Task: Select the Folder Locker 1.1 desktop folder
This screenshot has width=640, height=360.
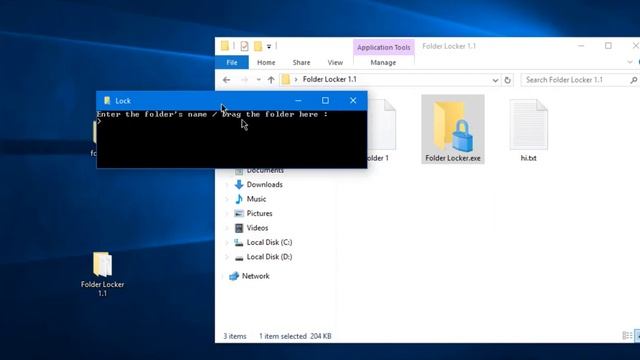Action: [x=102, y=274]
